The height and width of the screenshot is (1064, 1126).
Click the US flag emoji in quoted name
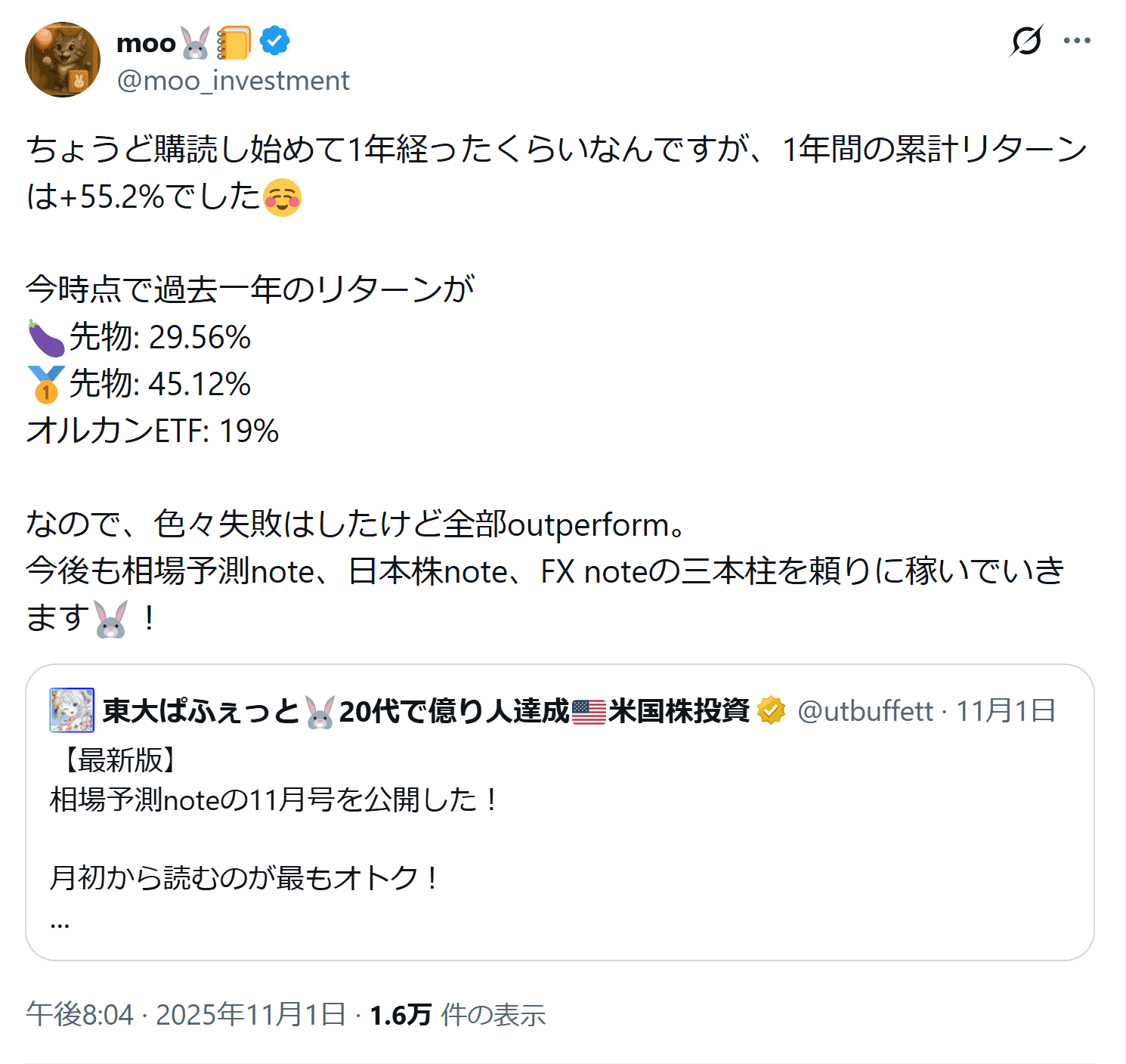tap(589, 711)
